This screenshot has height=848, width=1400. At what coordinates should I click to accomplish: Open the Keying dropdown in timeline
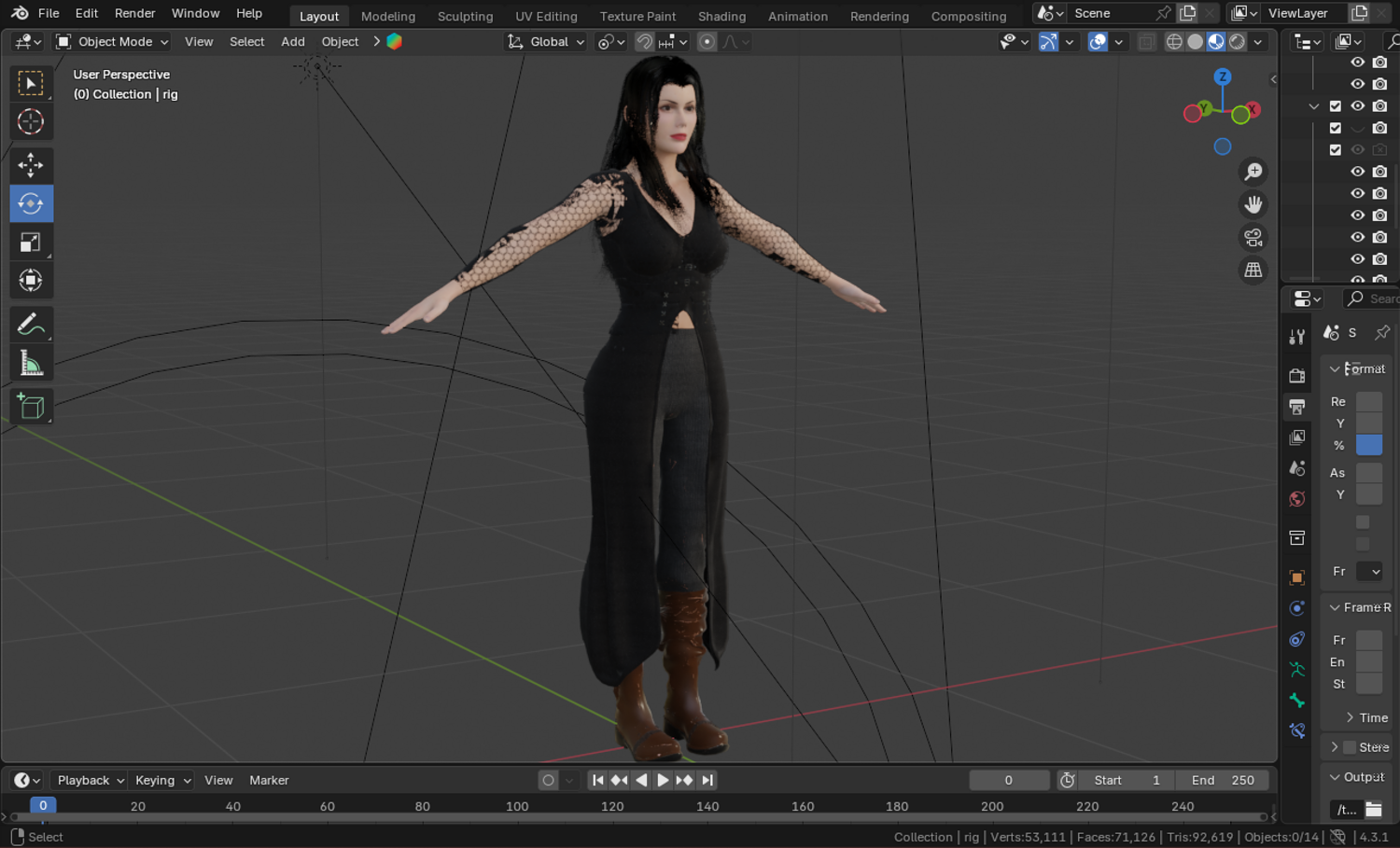tap(162, 780)
